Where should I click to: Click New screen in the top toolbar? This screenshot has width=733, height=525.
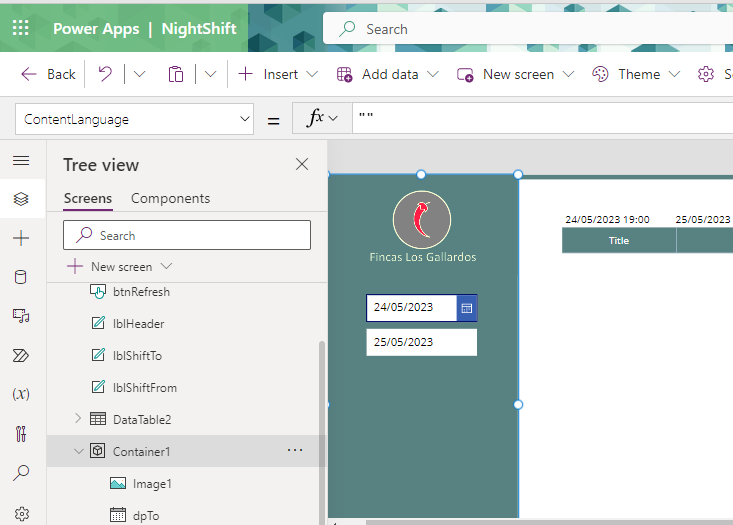515,74
